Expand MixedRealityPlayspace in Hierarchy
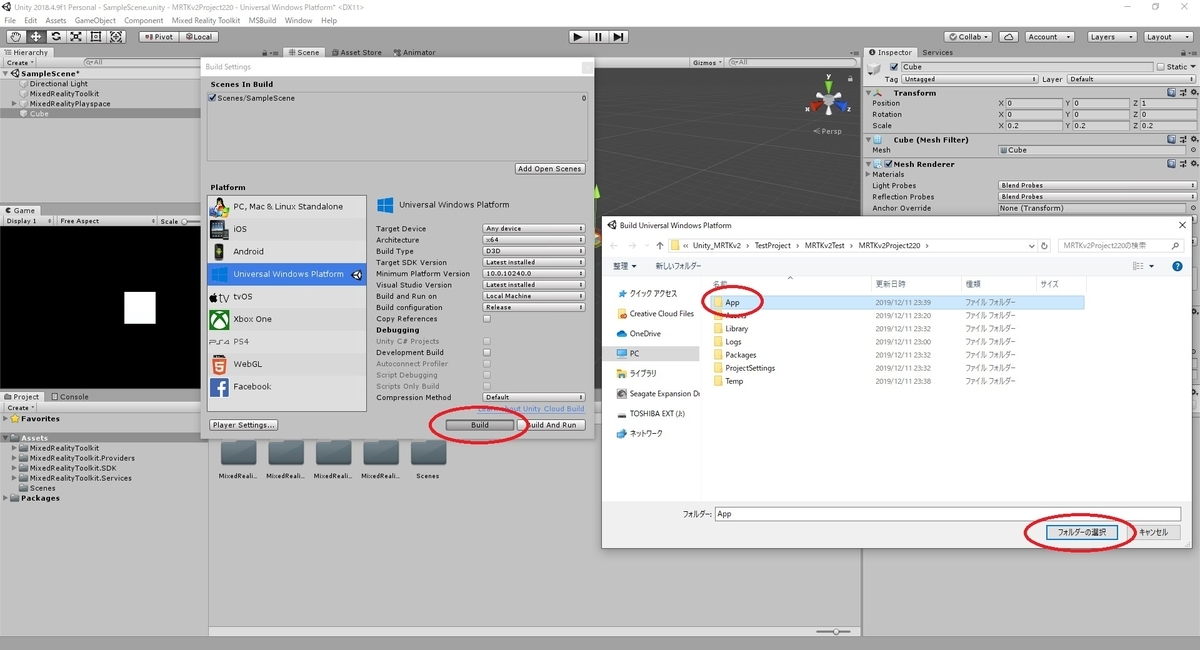The height and width of the screenshot is (650, 1200). coord(14,104)
